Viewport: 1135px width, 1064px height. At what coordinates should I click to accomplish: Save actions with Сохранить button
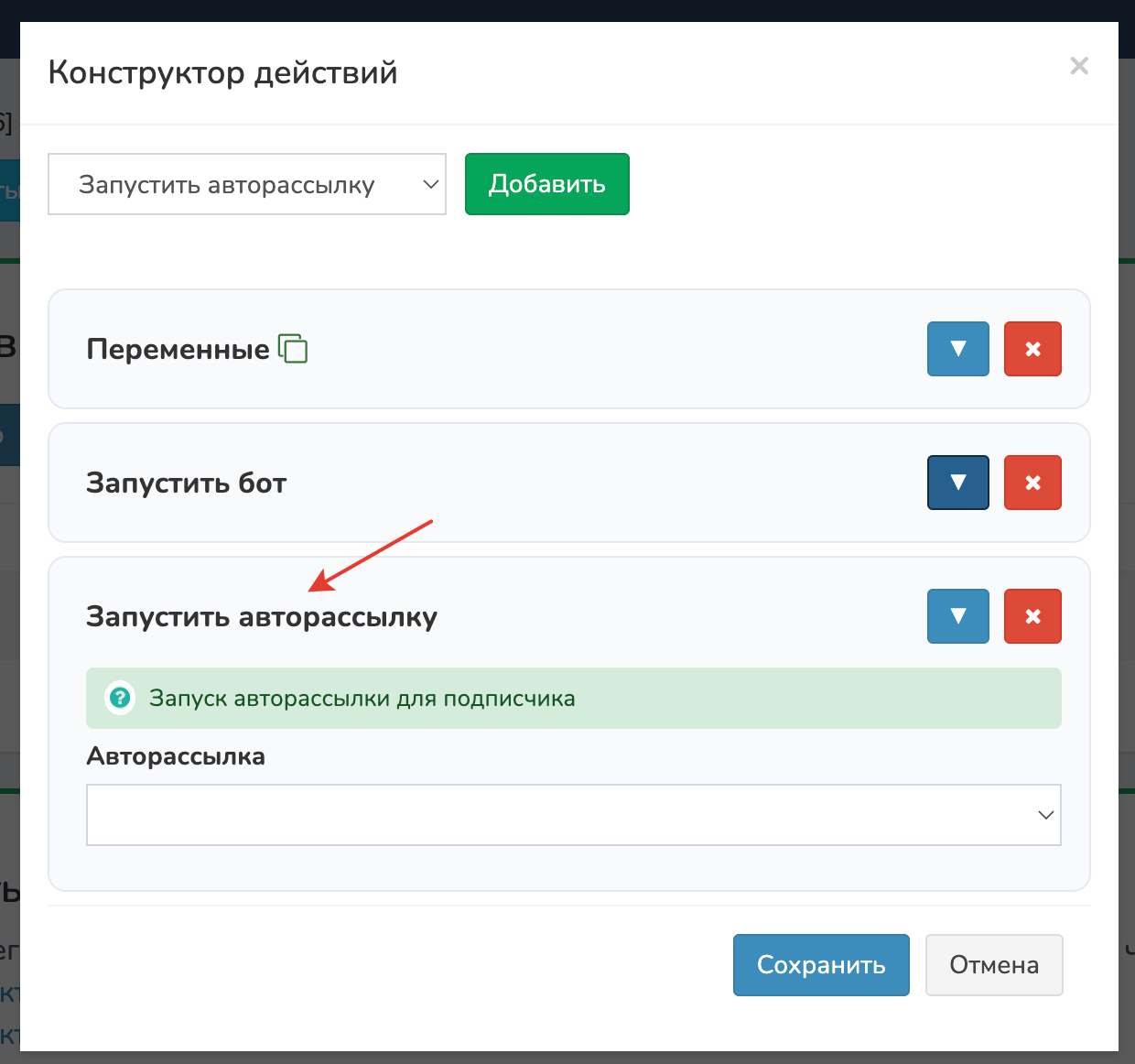[821, 965]
